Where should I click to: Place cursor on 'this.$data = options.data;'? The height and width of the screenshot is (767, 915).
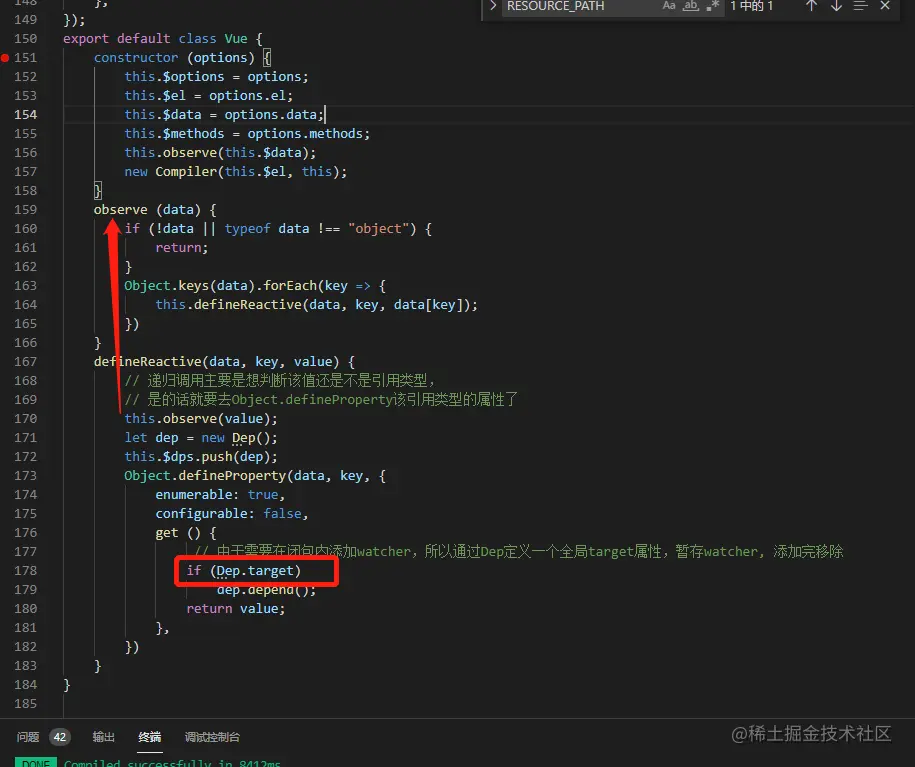[223, 114]
